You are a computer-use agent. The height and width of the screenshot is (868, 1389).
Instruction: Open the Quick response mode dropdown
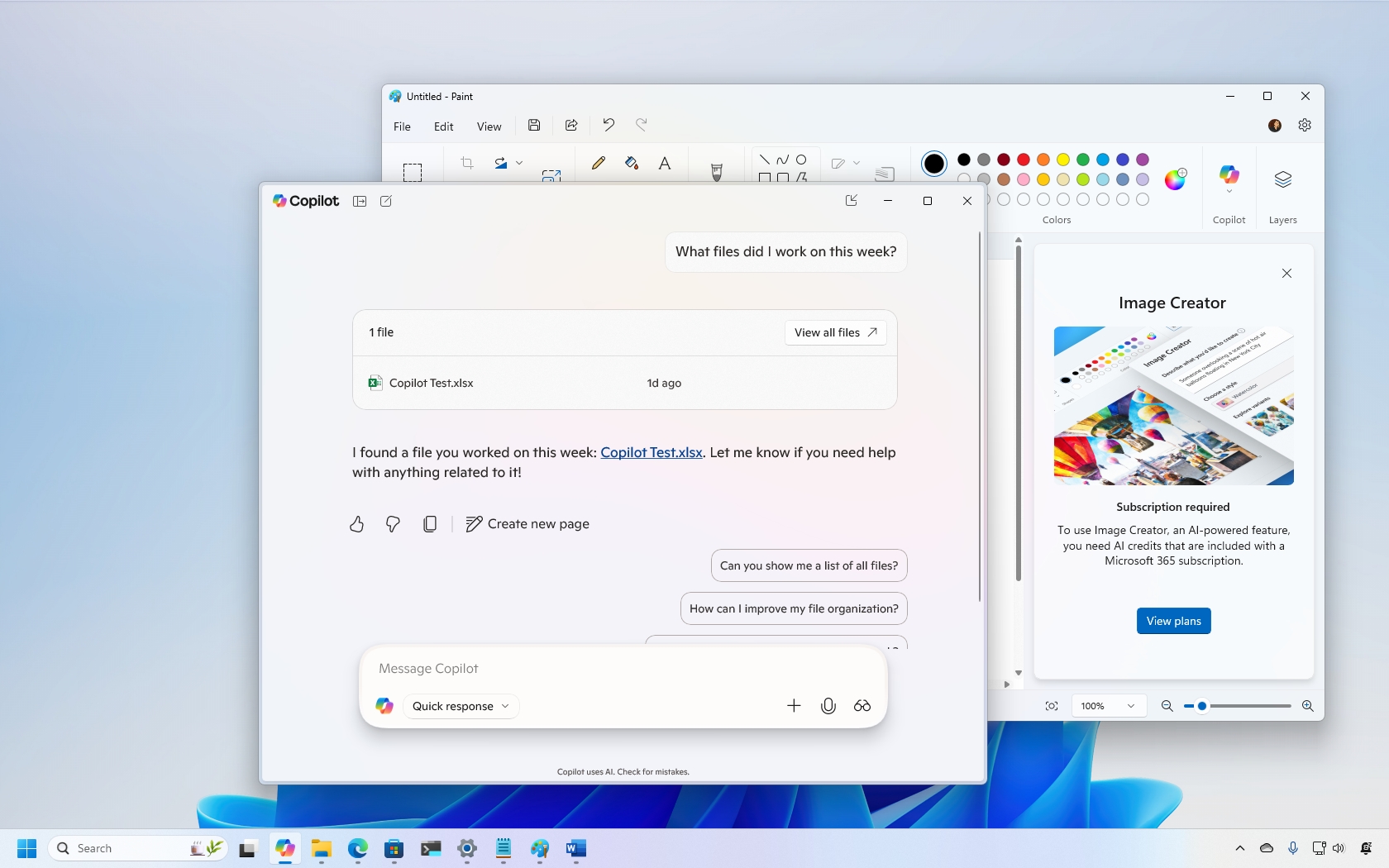point(461,706)
